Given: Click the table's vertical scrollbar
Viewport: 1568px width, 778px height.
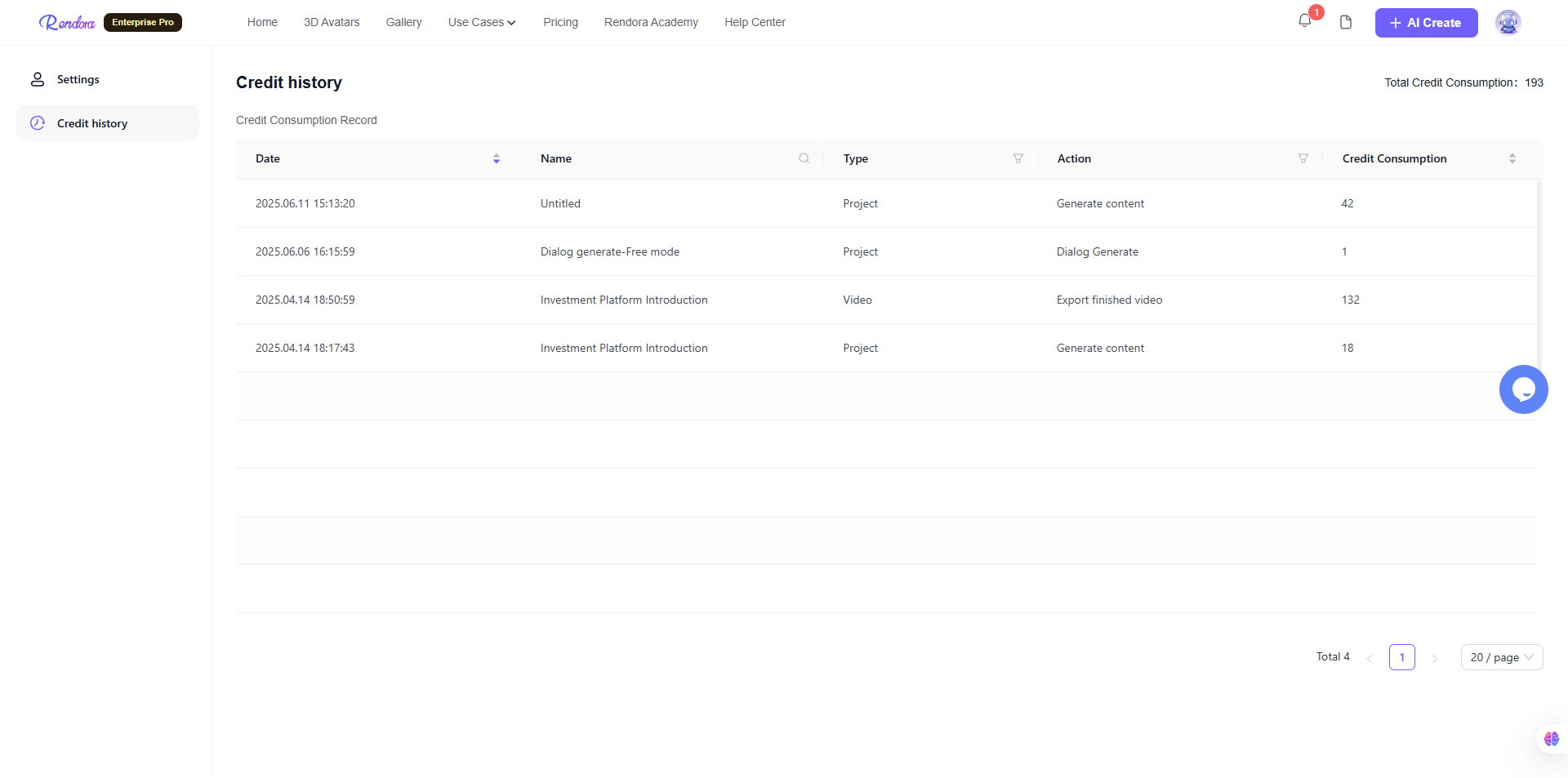Looking at the screenshot, I should (1539, 274).
